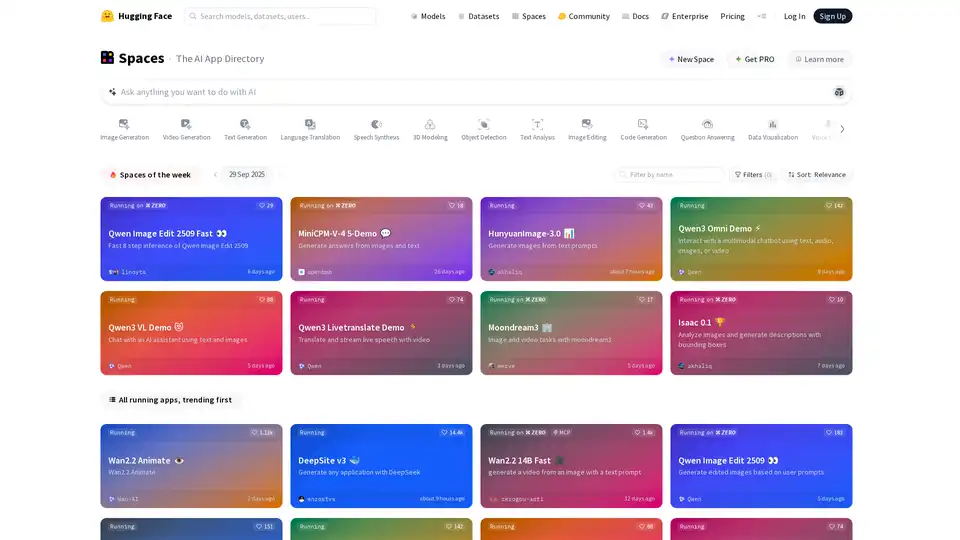960x540 pixels.
Task: Choose the 3D Modeling category icon
Action: pyautogui.click(x=430, y=125)
